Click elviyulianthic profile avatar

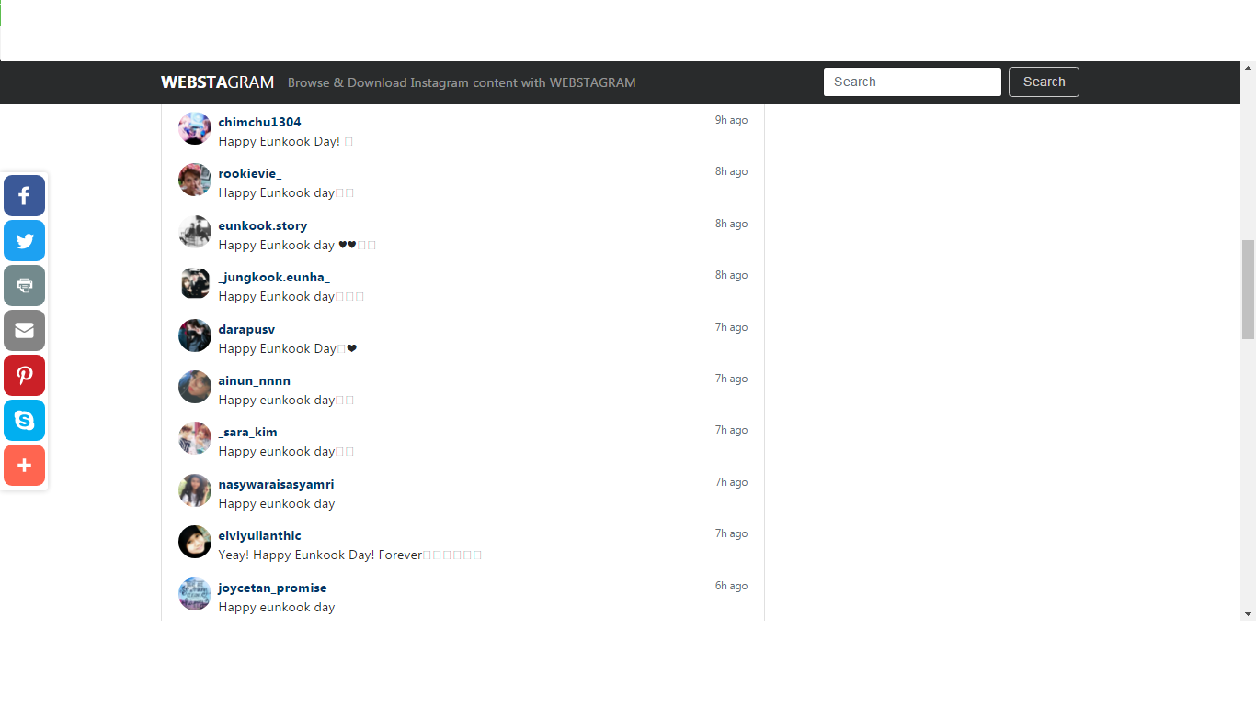pyautogui.click(x=194, y=542)
